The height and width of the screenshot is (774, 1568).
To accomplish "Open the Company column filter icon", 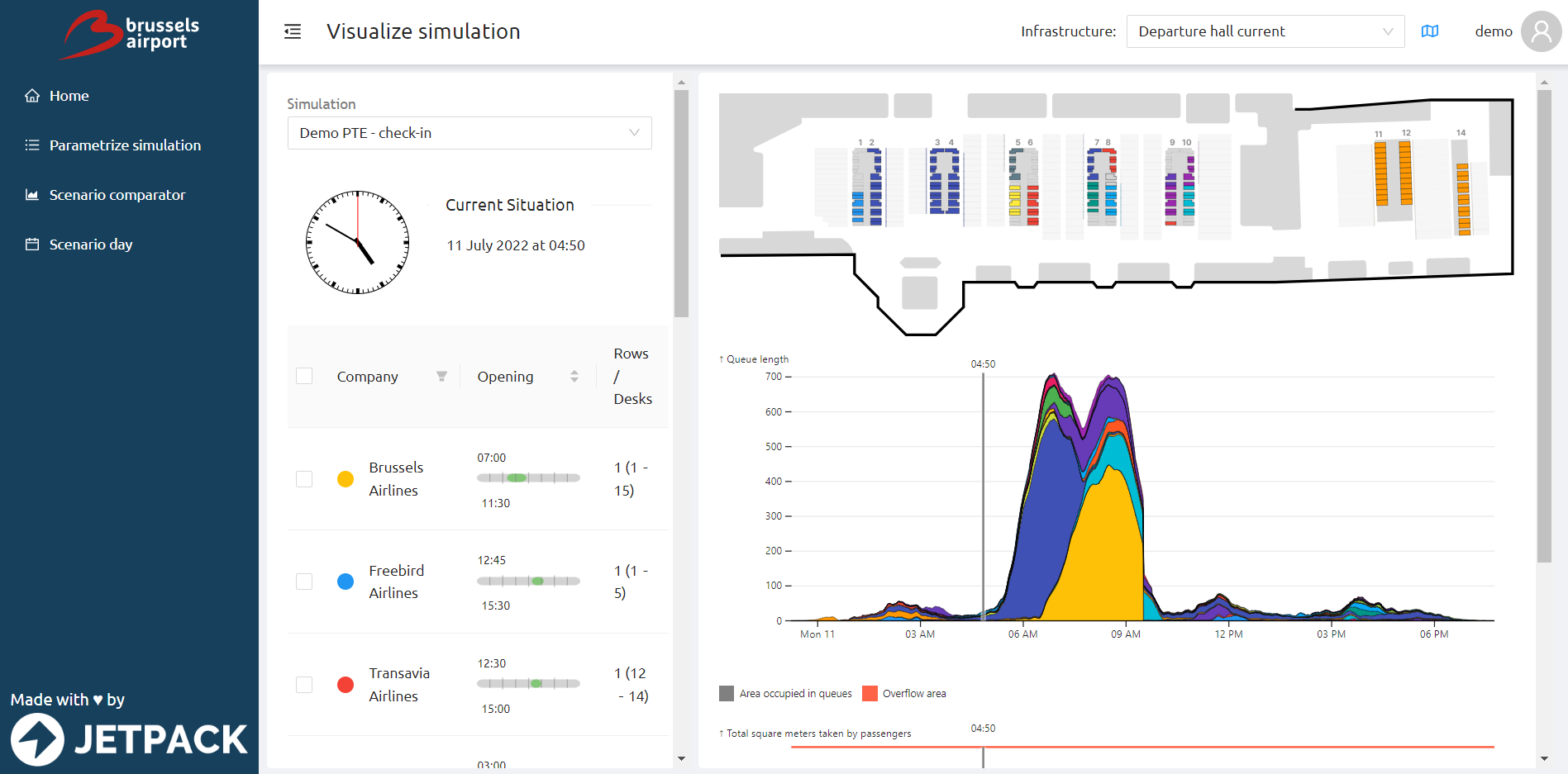I will tap(441, 377).
